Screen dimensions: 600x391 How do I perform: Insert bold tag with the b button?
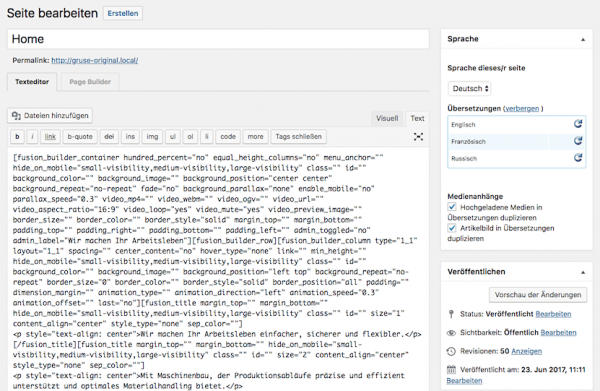click(17, 137)
